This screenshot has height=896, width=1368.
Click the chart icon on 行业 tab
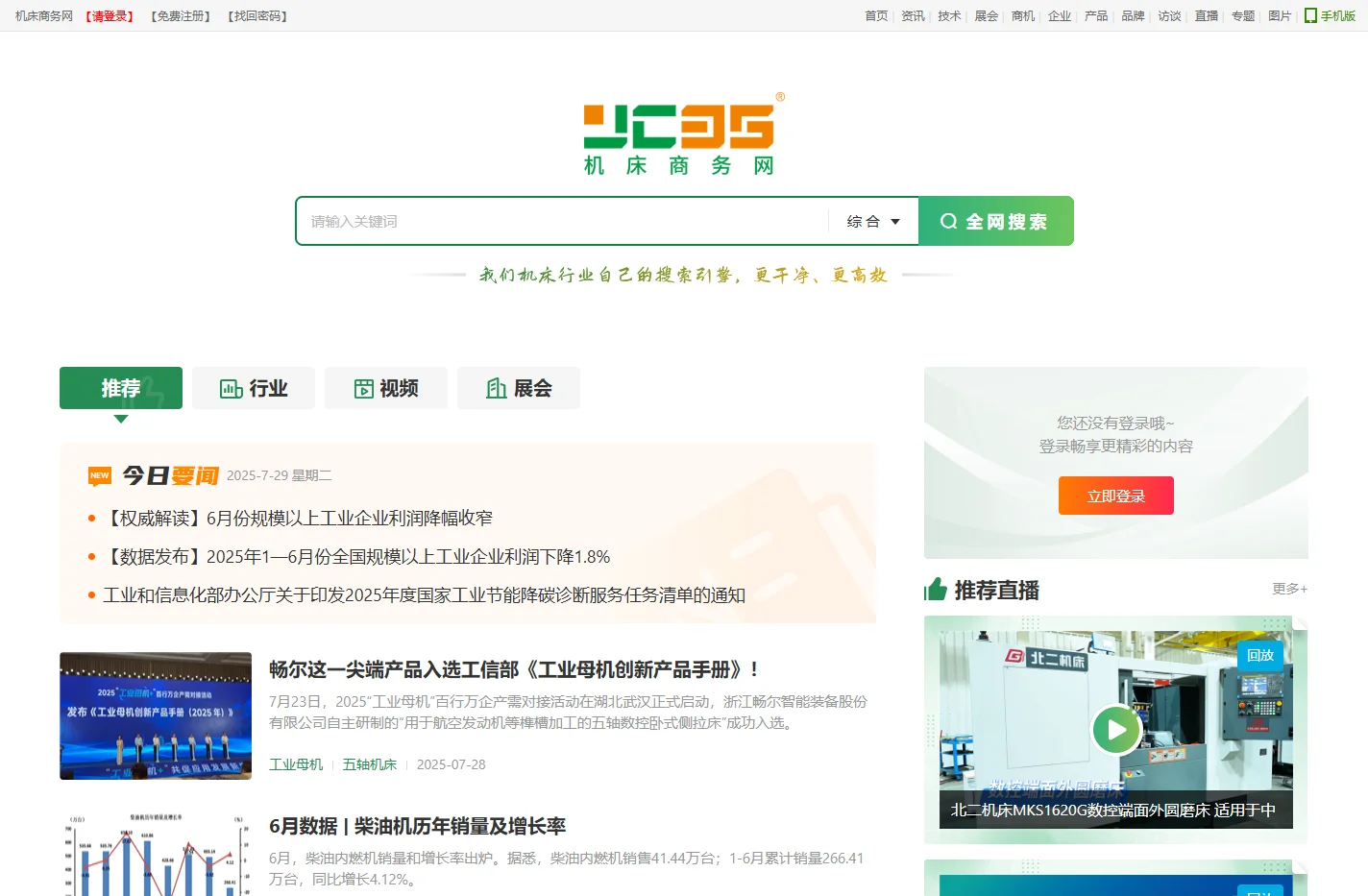231,389
